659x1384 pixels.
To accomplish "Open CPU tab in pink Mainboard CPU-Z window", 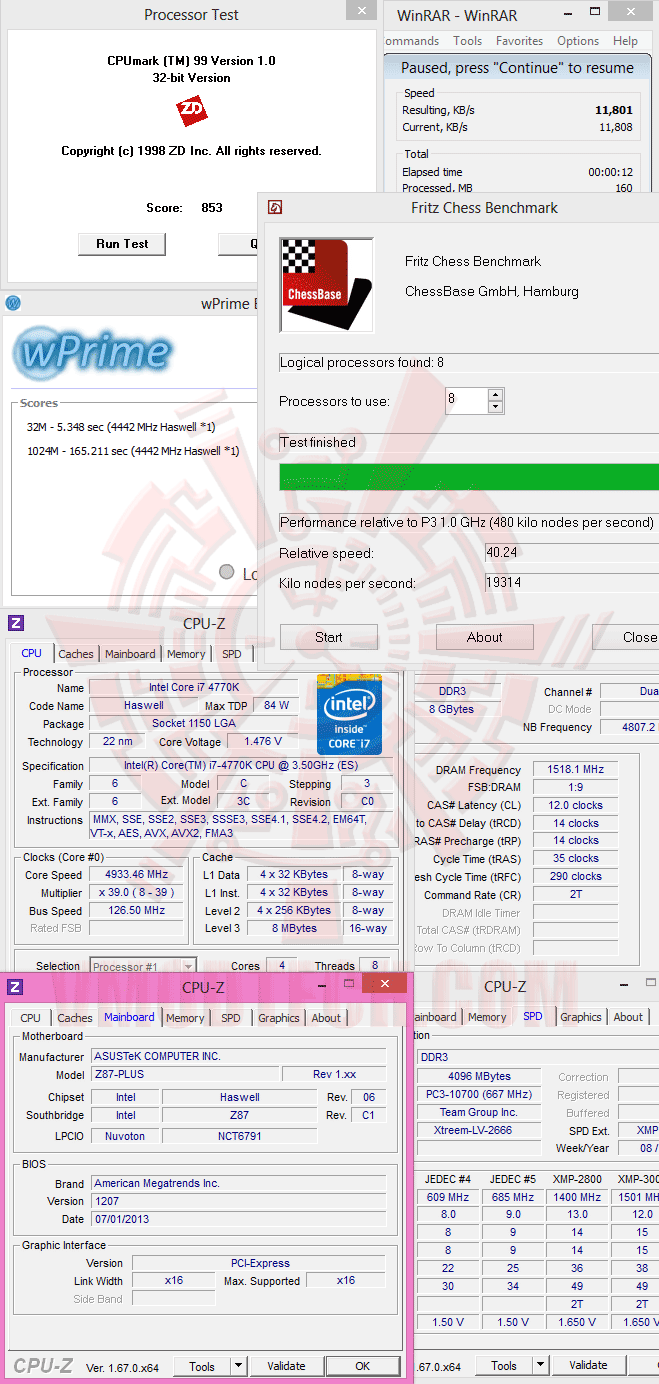I will pos(31,1018).
